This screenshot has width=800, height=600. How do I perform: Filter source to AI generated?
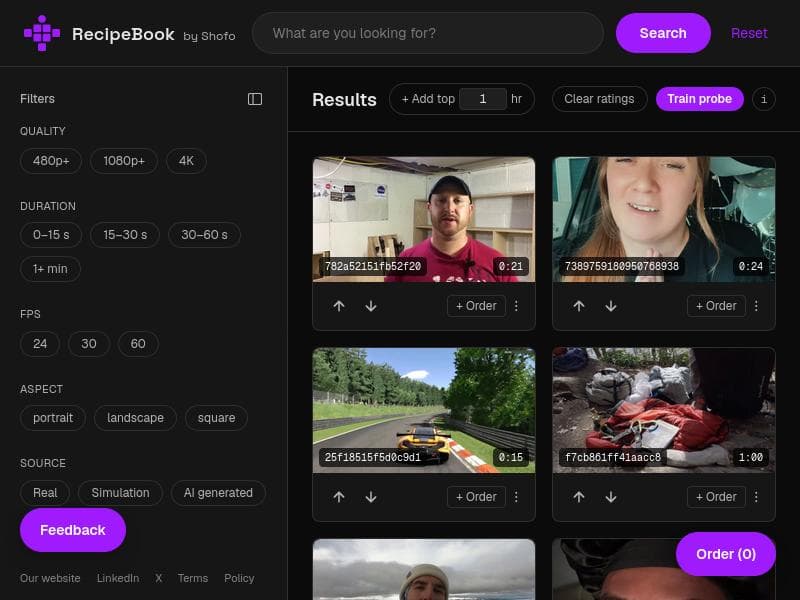point(218,493)
